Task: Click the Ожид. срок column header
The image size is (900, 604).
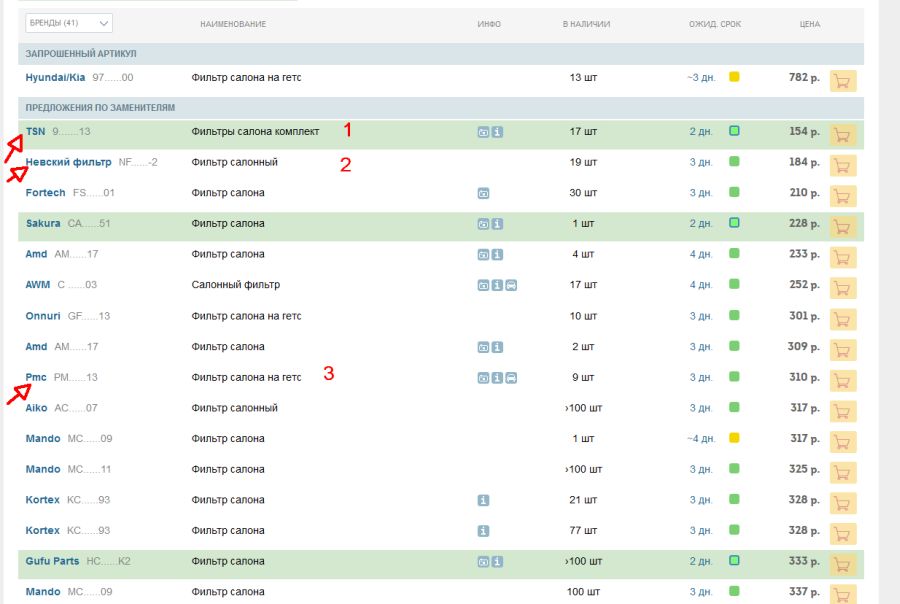Action: (715, 24)
